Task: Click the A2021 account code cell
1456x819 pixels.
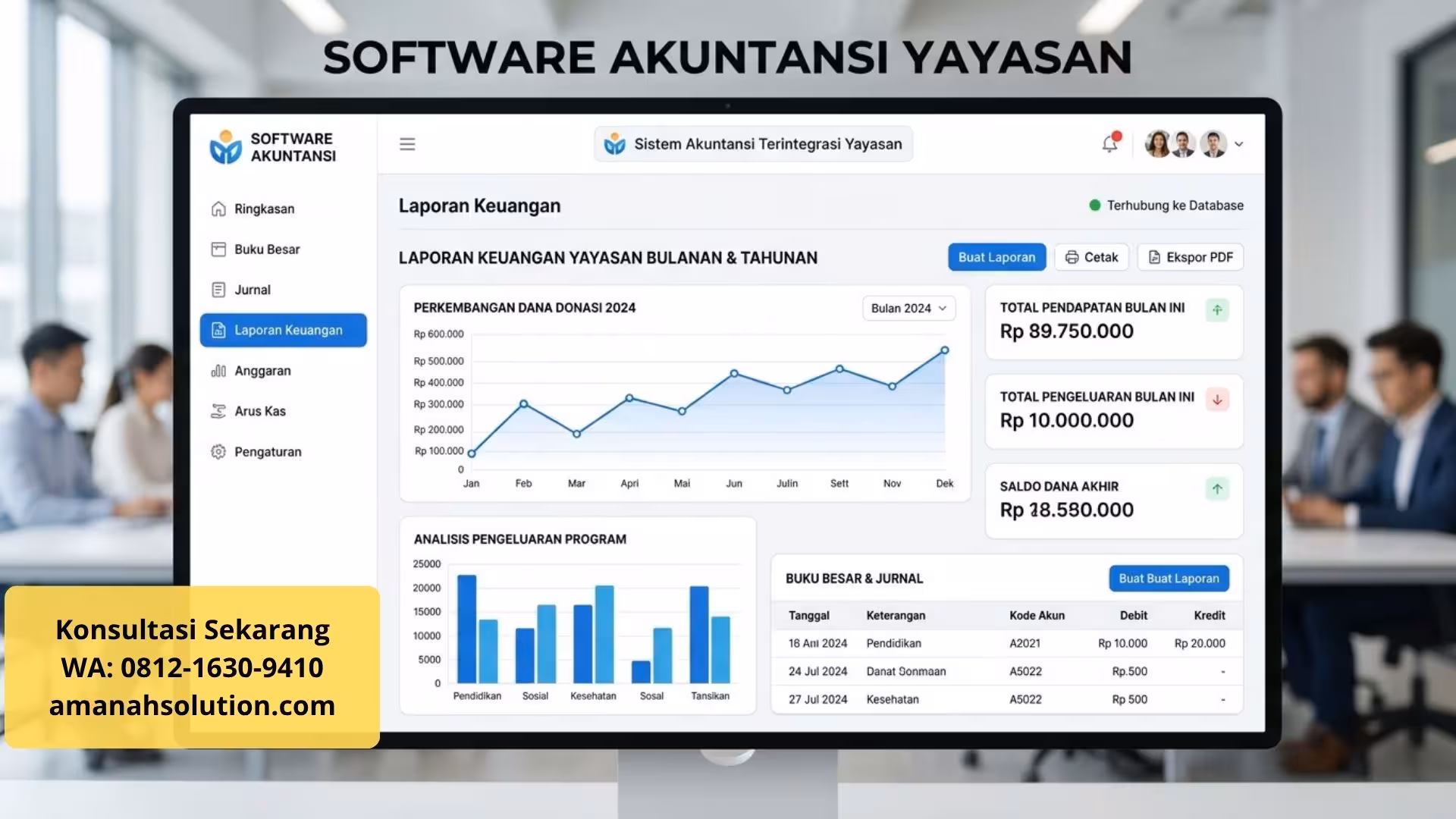Action: tap(1025, 643)
